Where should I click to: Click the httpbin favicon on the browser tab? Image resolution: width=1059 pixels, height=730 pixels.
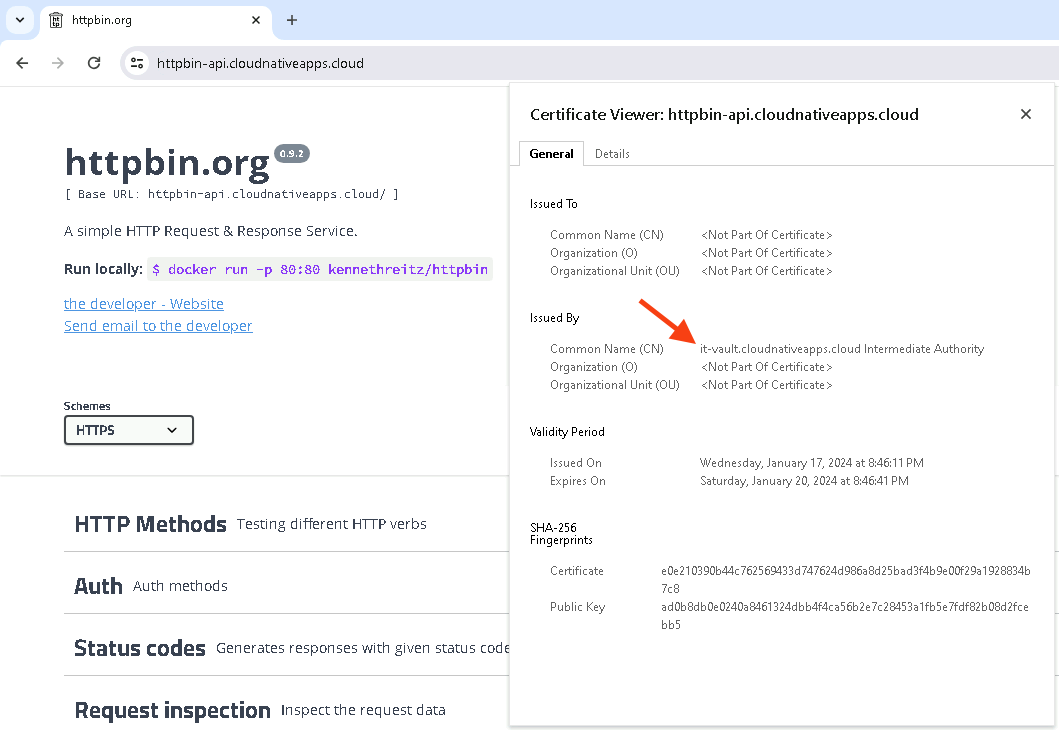pyautogui.click(x=57, y=20)
